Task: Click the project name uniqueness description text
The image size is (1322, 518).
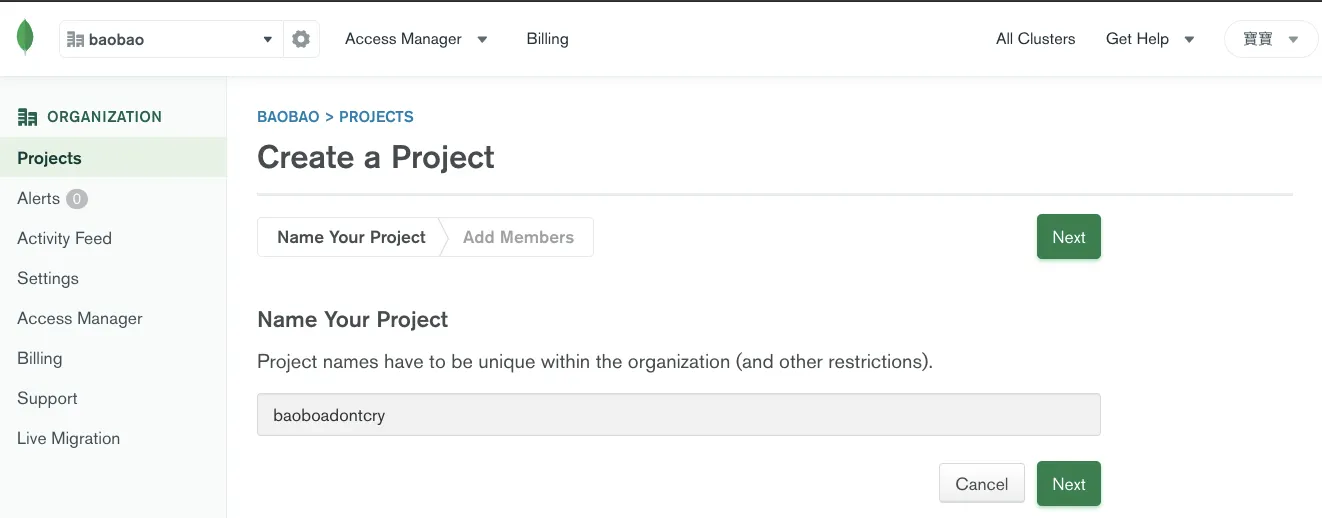Action: pyautogui.click(x=595, y=362)
